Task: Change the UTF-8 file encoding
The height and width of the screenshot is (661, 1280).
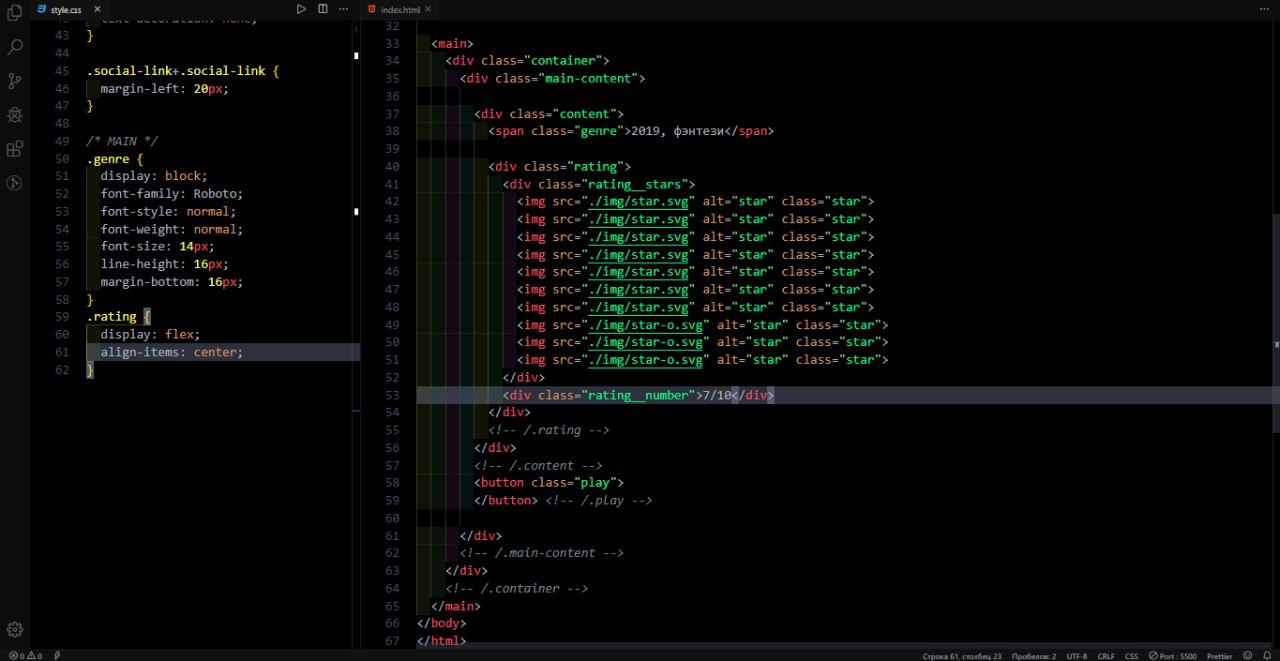Action: (x=1077, y=656)
